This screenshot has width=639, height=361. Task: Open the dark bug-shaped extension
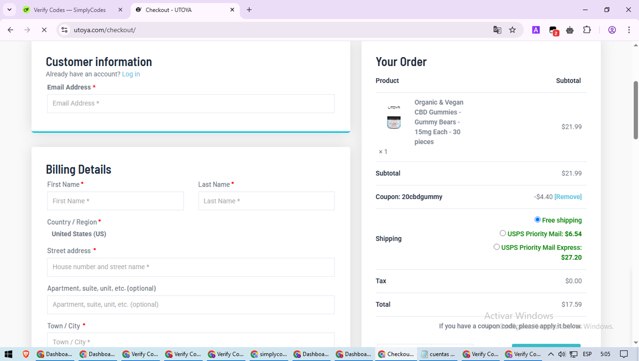(x=570, y=30)
